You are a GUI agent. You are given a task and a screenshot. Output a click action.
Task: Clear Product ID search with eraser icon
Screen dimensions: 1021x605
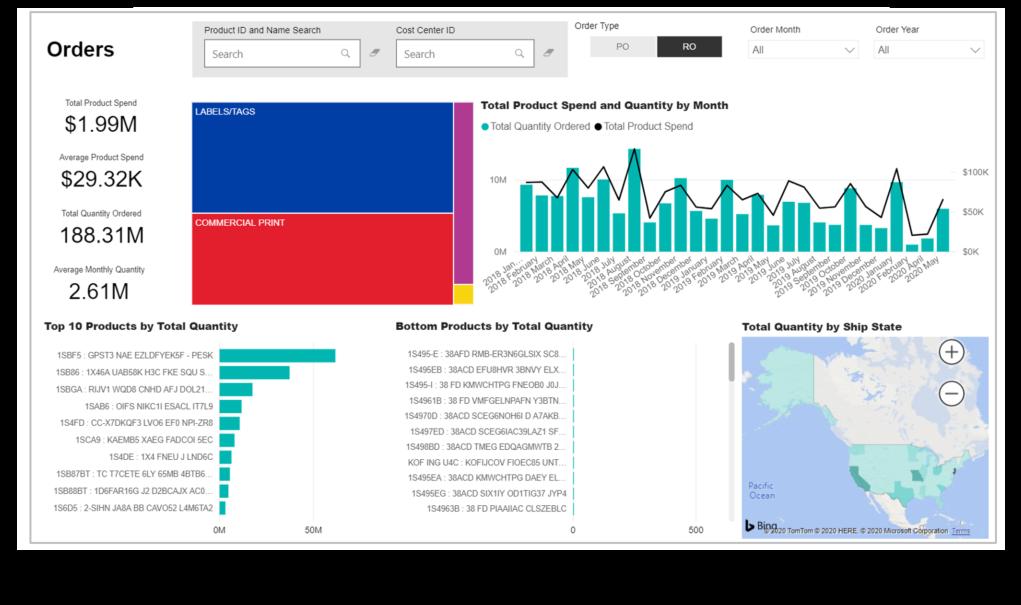pos(374,53)
